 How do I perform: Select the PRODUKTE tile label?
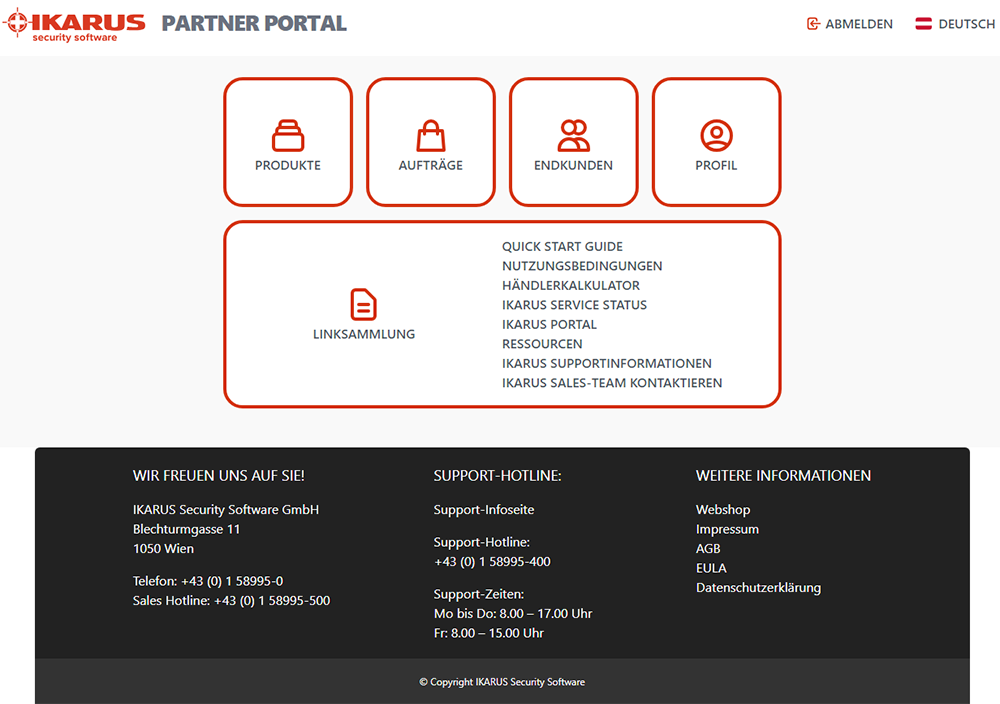coord(288,165)
